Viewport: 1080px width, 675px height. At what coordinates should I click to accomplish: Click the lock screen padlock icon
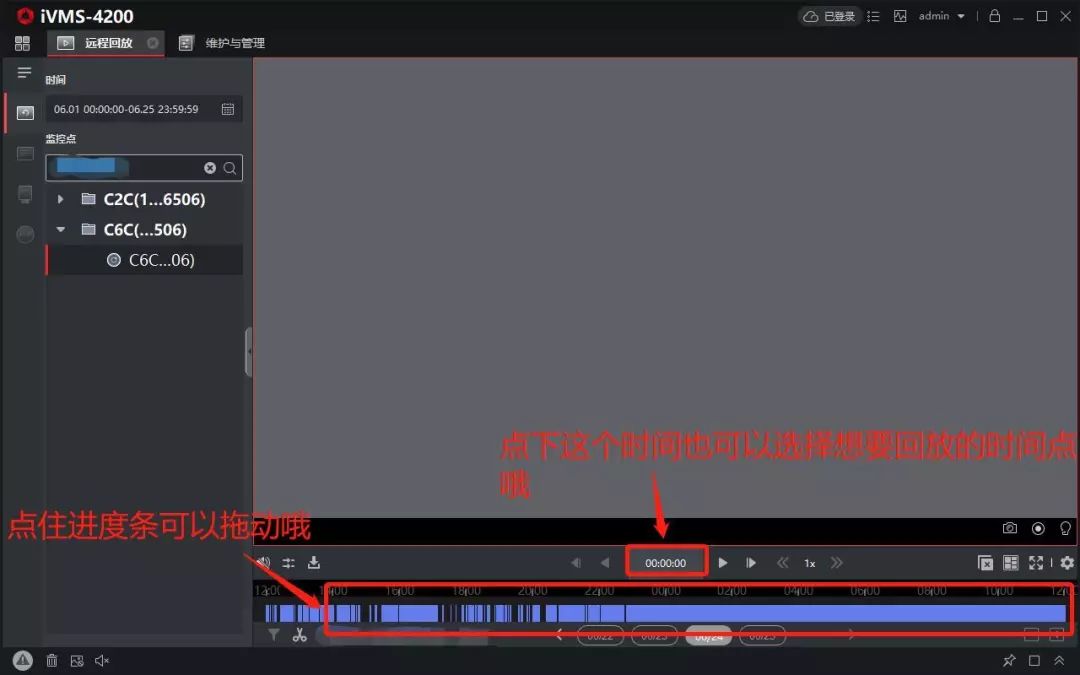click(994, 16)
